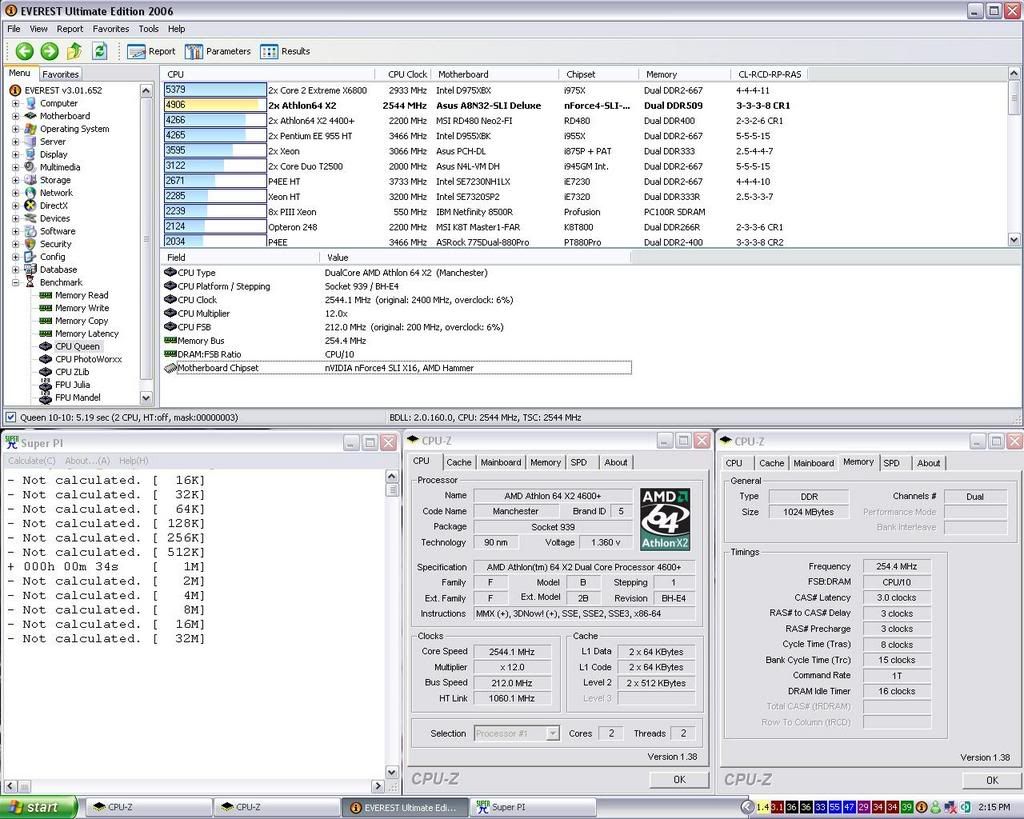1024x819 pixels.
Task: Open the Favorites menu in EVEREST
Action: click(111, 29)
